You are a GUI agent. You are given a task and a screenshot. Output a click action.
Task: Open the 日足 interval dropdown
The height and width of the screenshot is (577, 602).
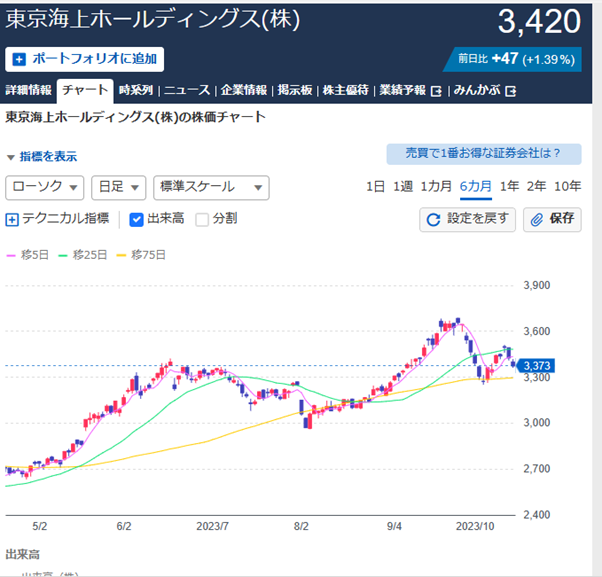click(119, 187)
